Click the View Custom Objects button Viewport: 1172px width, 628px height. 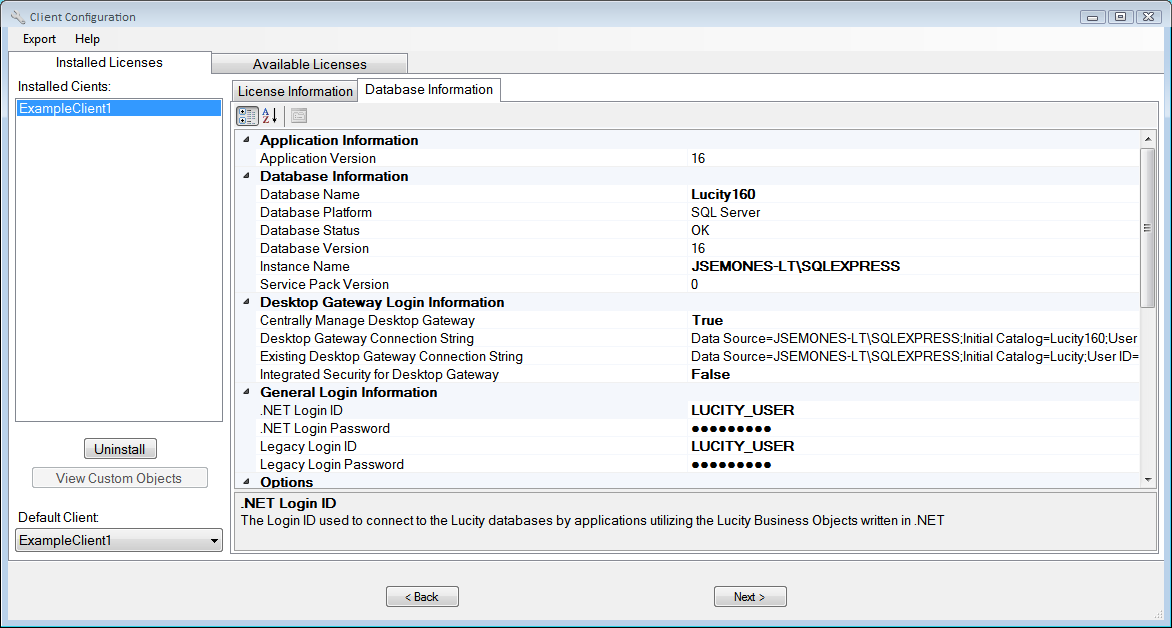[119, 477]
